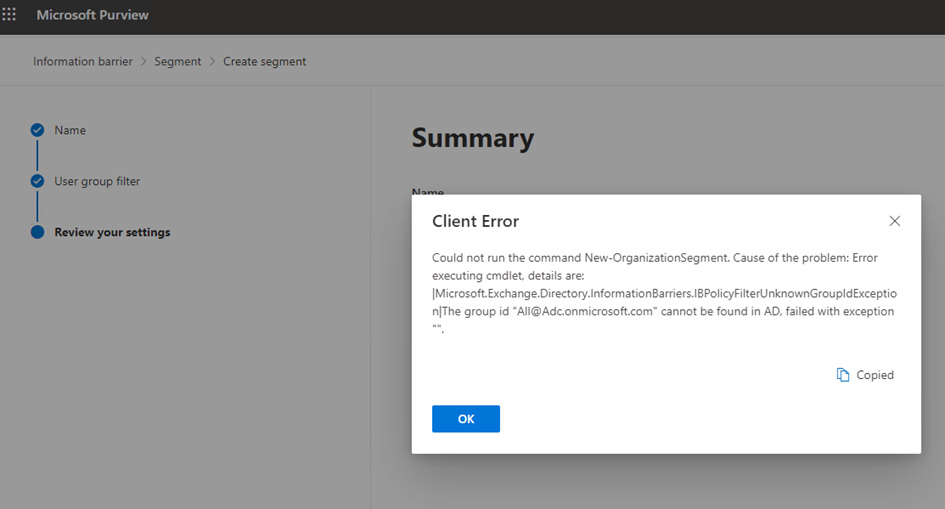Click the copy-to-clipboard icon
This screenshot has height=509, width=945.
coord(842,375)
